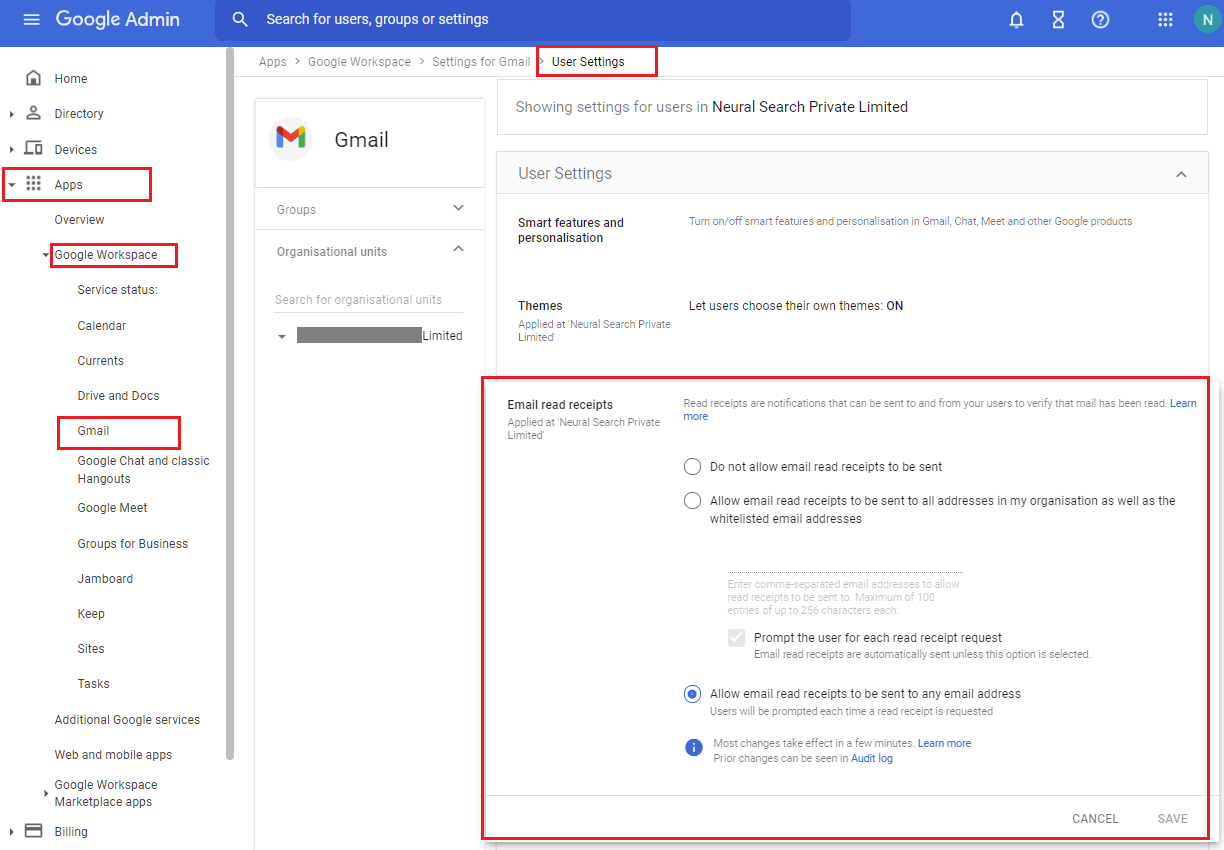Open the tasks hourglass icon
Screen dimensions: 1224x850
click(x=1059, y=20)
